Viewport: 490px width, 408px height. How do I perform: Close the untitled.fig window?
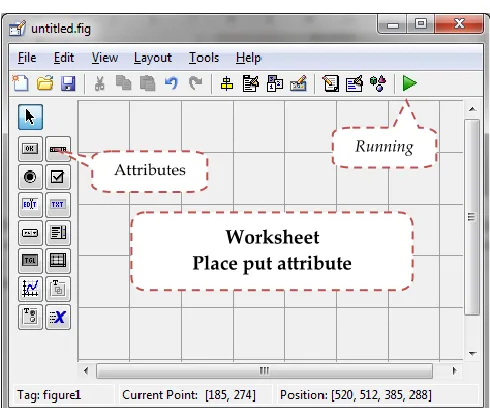459,24
